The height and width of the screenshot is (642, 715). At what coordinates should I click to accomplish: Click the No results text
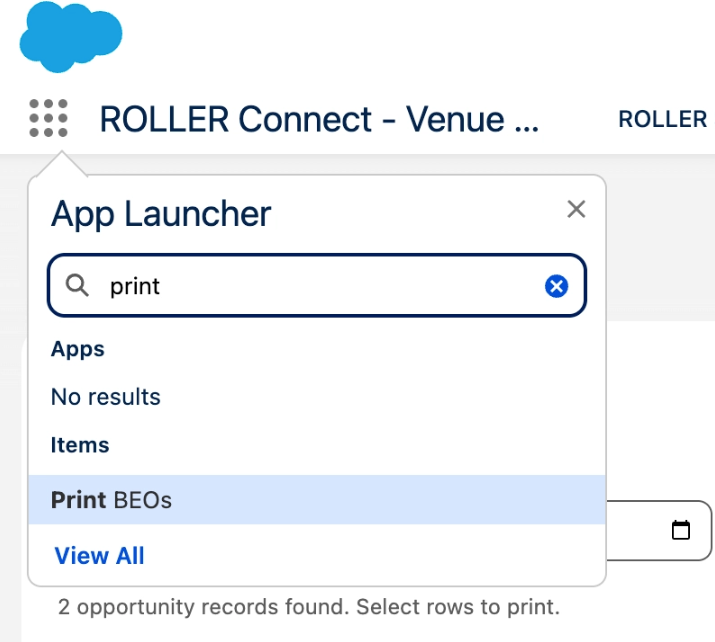[106, 397]
